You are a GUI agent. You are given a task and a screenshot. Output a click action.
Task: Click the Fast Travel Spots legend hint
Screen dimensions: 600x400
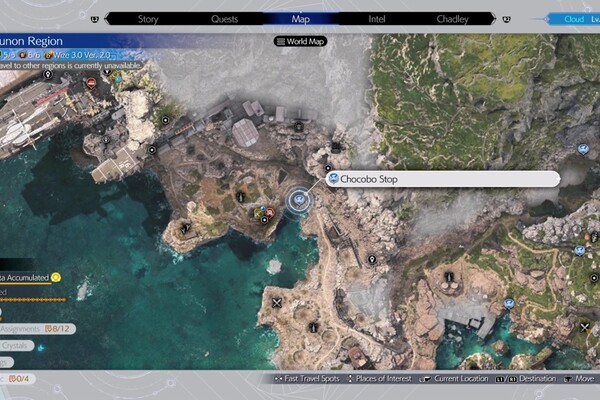[x=307, y=379]
